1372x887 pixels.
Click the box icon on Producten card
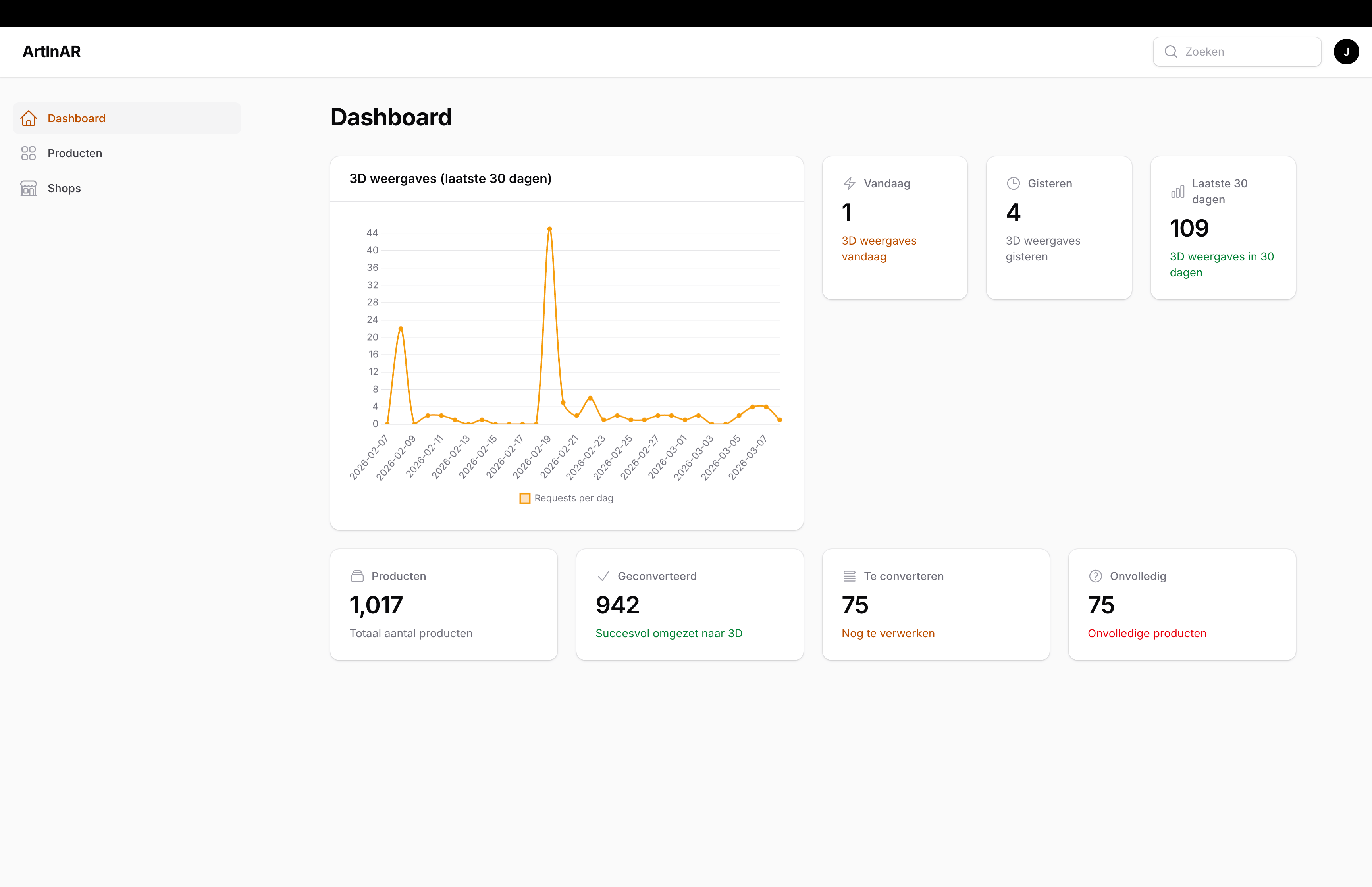coord(357,576)
